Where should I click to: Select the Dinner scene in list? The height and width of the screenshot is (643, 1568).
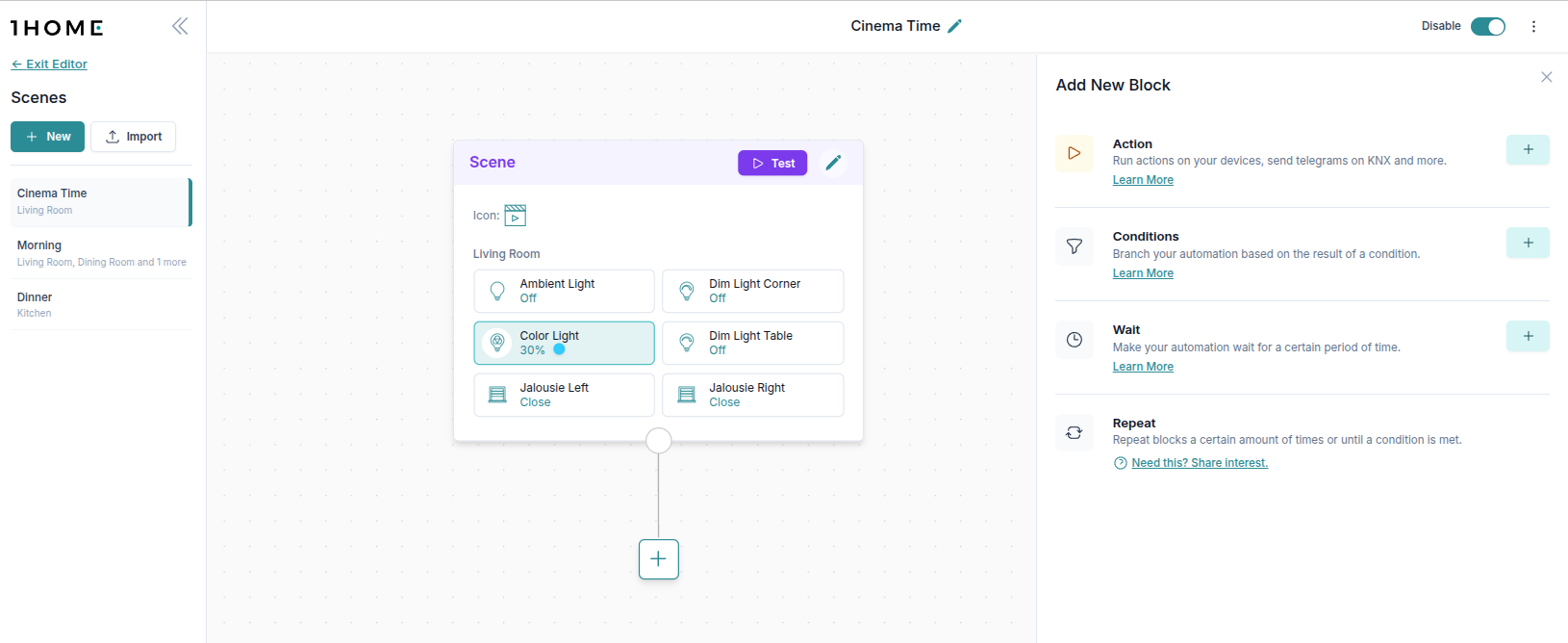point(101,304)
